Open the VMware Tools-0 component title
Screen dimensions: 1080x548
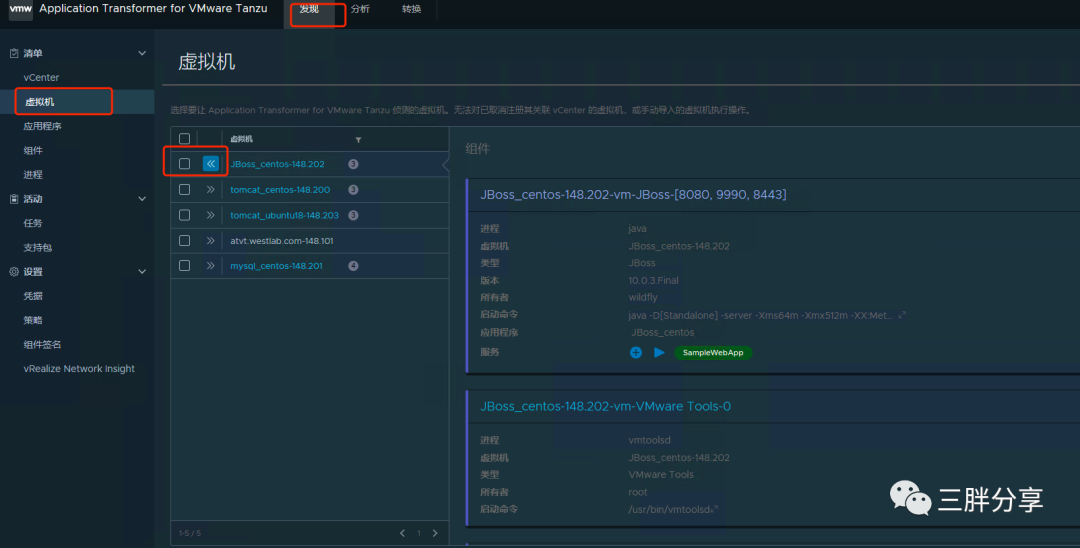605,406
